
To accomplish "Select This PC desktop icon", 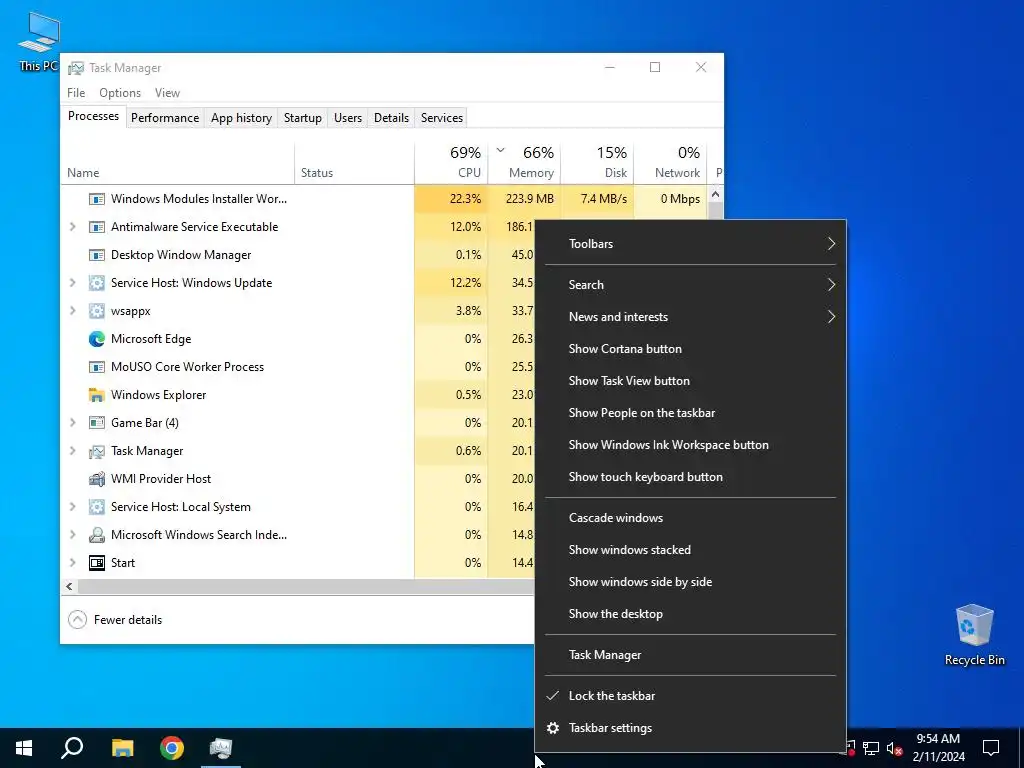I will [39, 40].
